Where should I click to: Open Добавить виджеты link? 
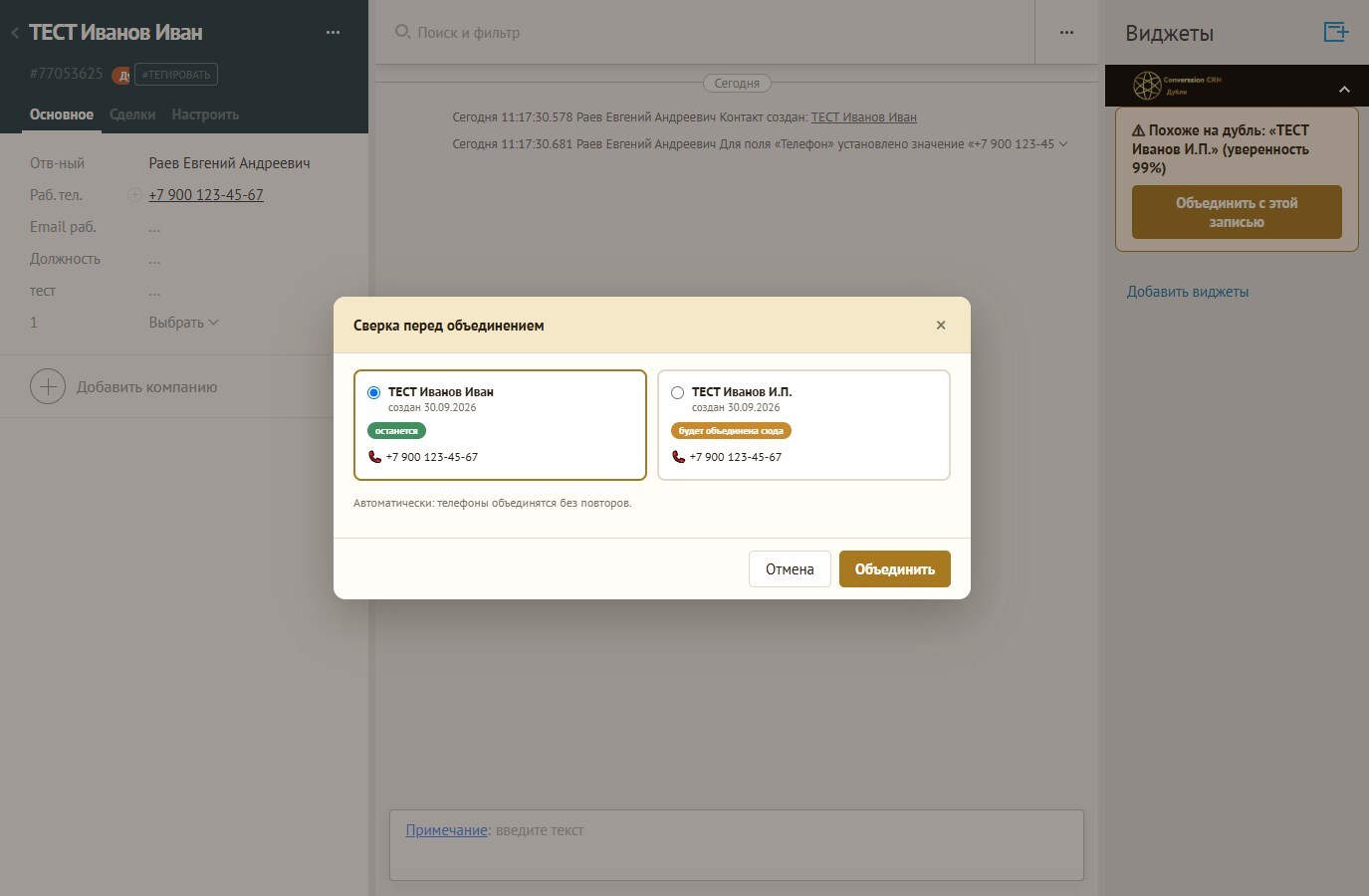(x=1188, y=292)
